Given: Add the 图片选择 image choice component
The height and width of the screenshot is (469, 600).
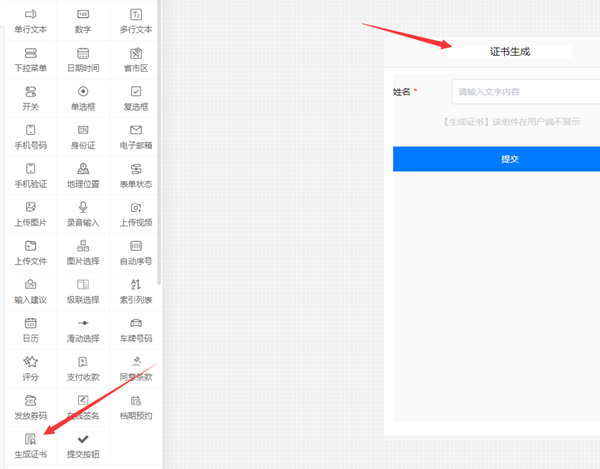Looking at the screenshot, I should click(83, 253).
